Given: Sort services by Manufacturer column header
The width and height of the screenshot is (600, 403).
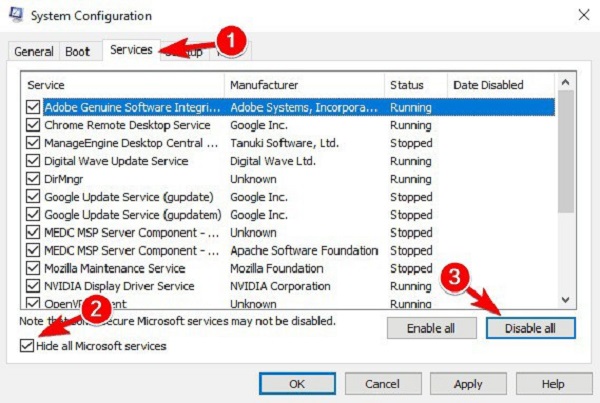Looking at the screenshot, I should tap(304, 85).
